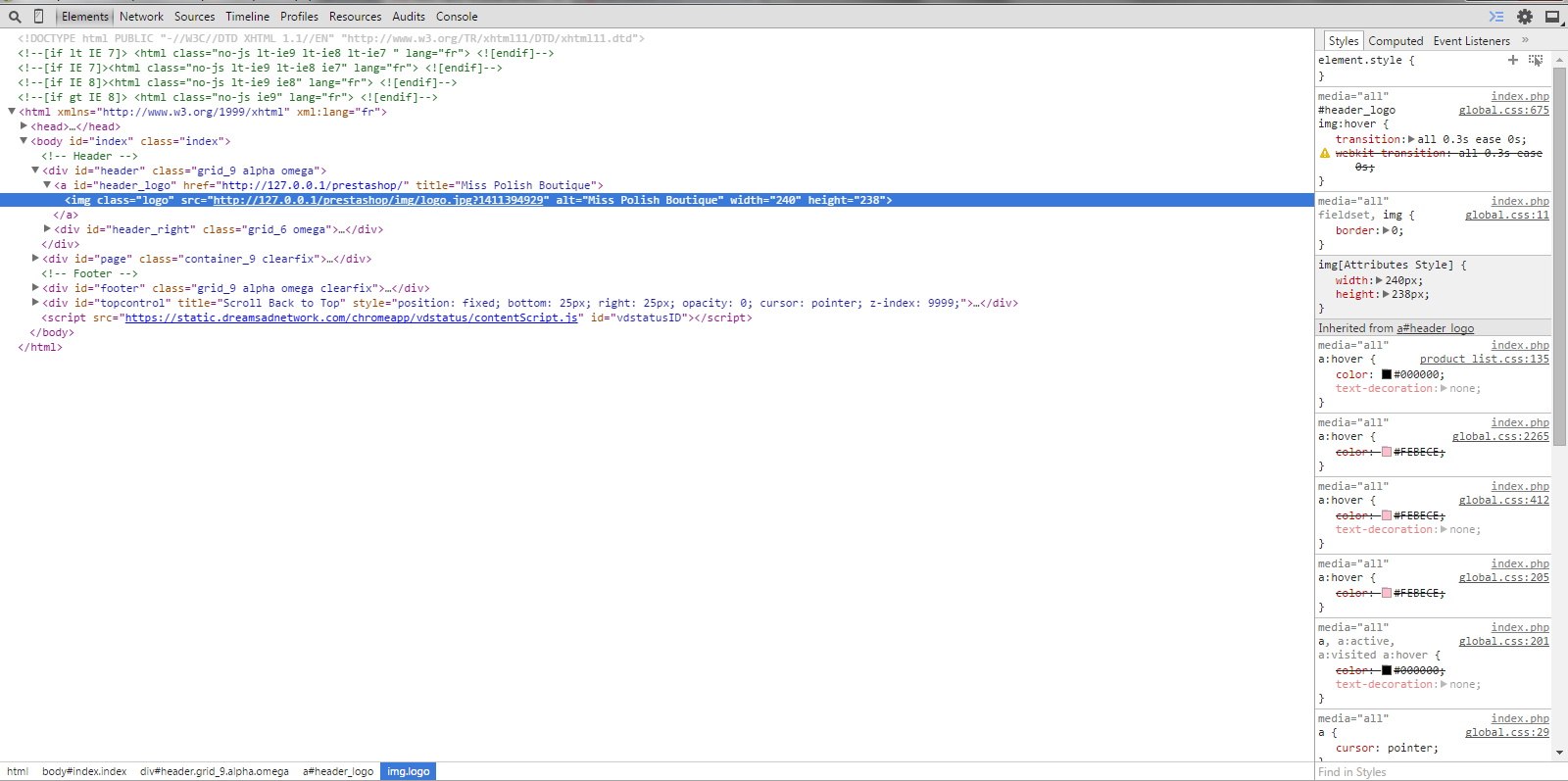
Task: Select div#header.grid_9.alpha.omega breadcrumb
Action: point(215,771)
